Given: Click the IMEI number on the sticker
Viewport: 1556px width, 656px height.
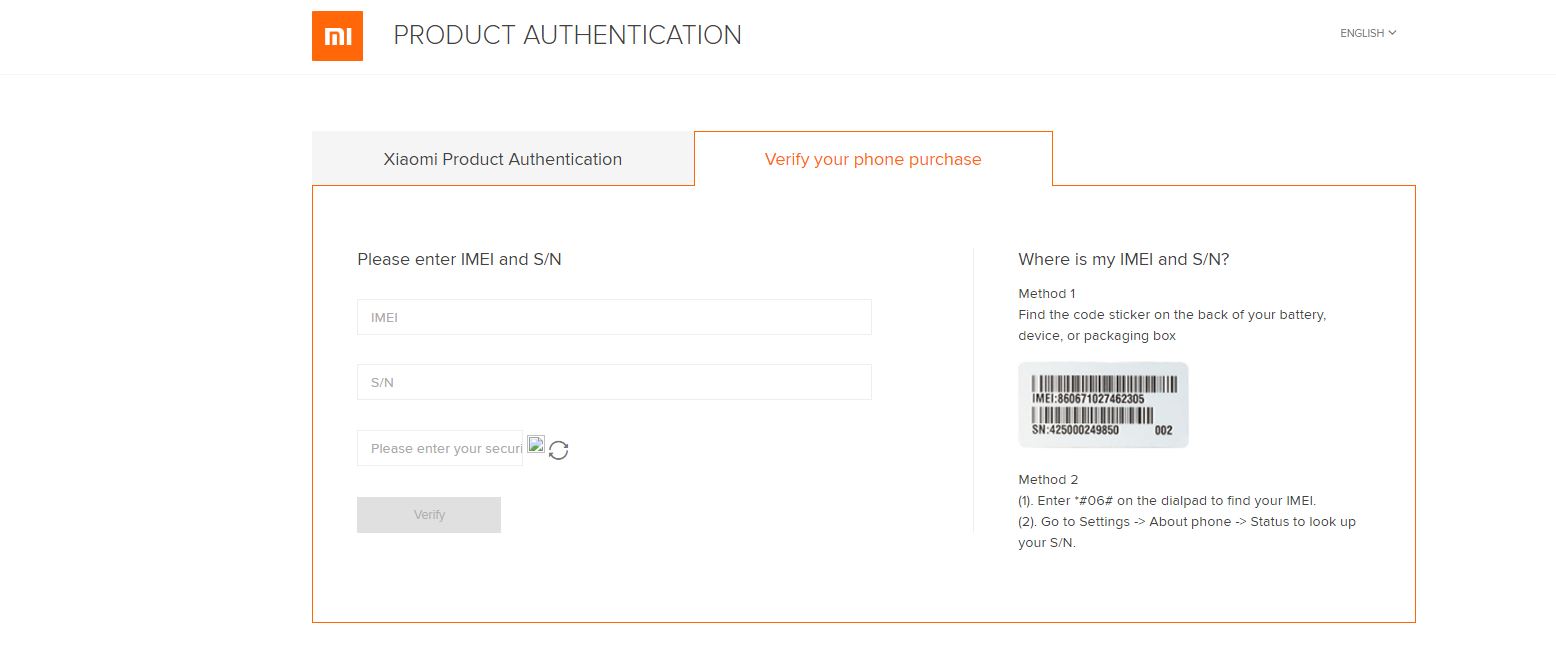Looking at the screenshot, I should pyautogui.click(x=1088, y=398).
